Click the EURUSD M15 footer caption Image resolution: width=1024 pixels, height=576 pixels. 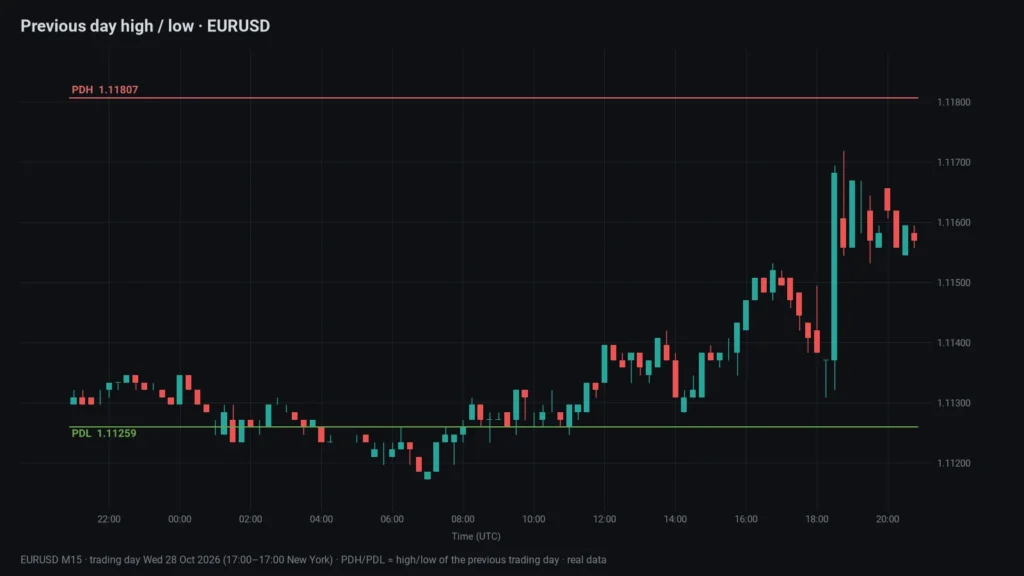click(313, 560)
